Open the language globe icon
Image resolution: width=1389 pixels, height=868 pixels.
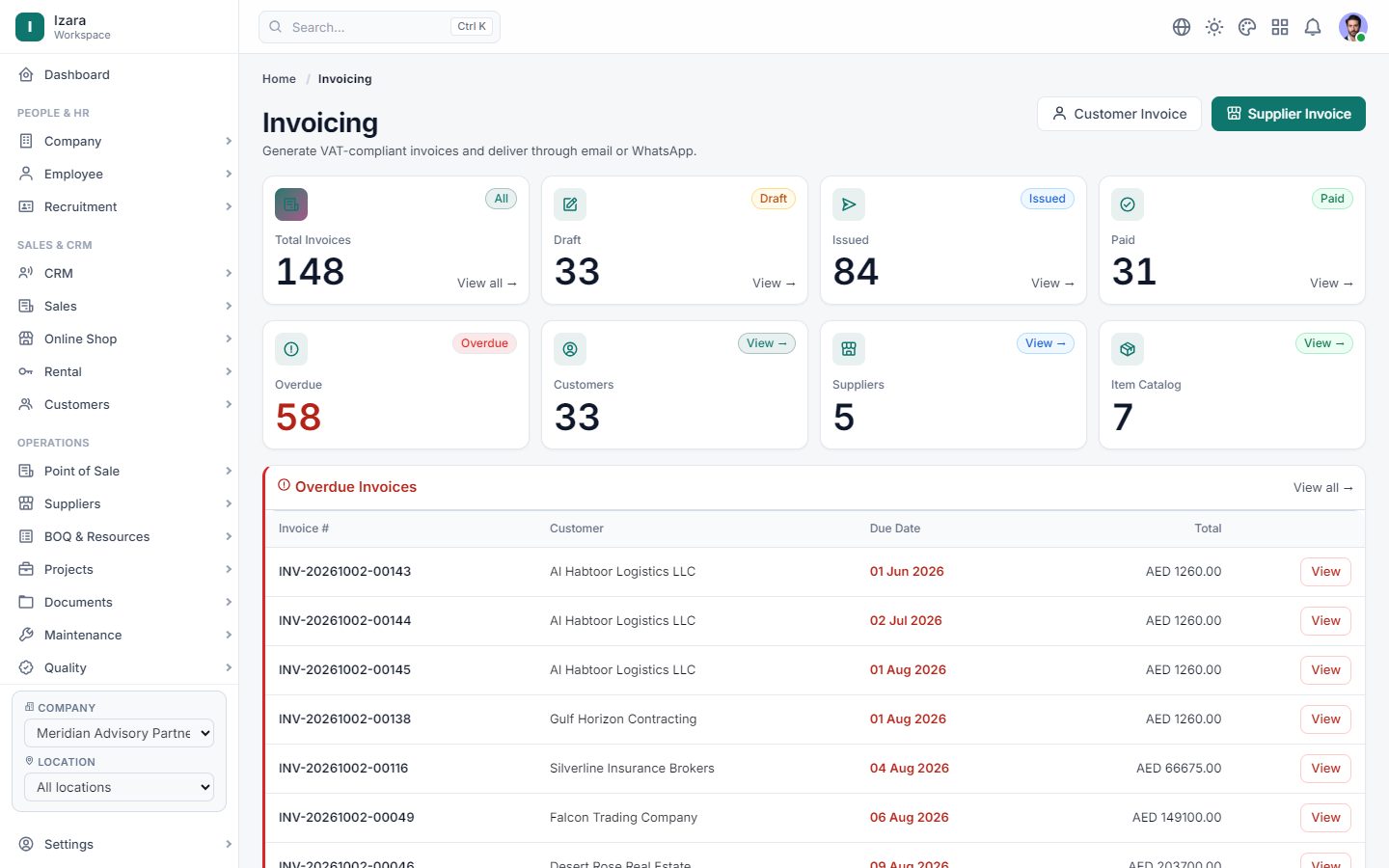1182,27
